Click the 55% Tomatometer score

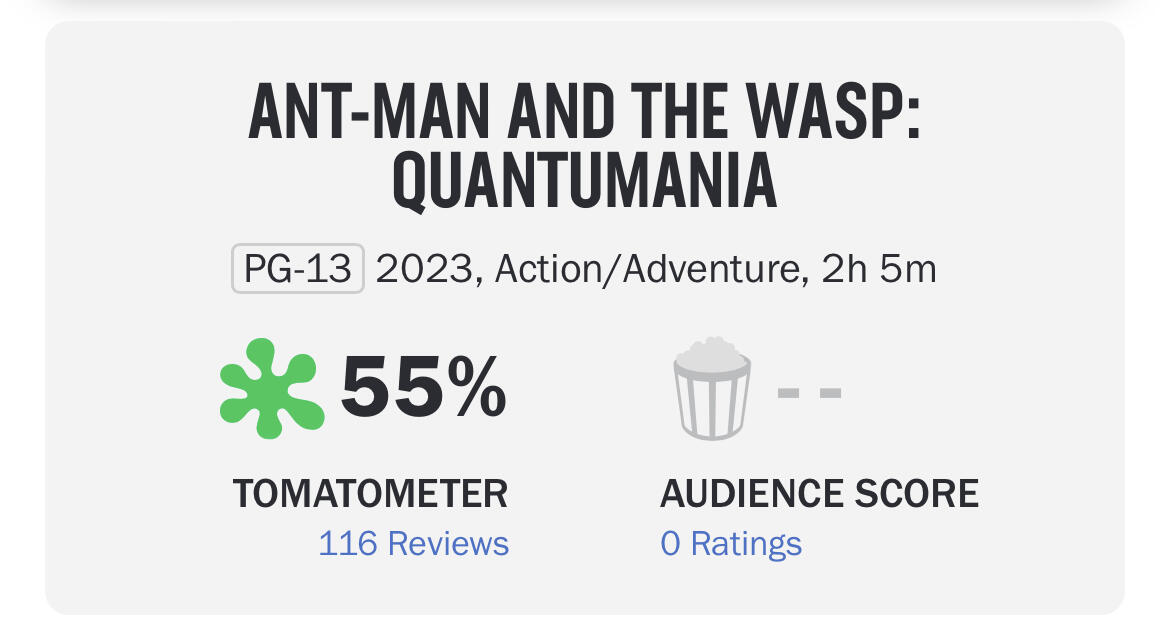click(423, 388)
